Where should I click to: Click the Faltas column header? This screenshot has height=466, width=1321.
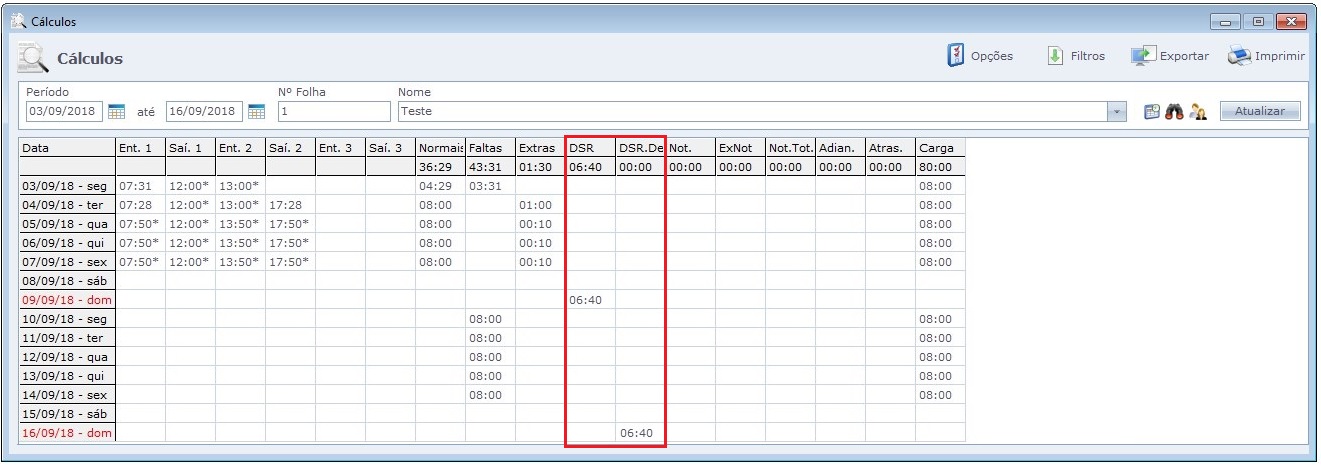tap(490, 148)
